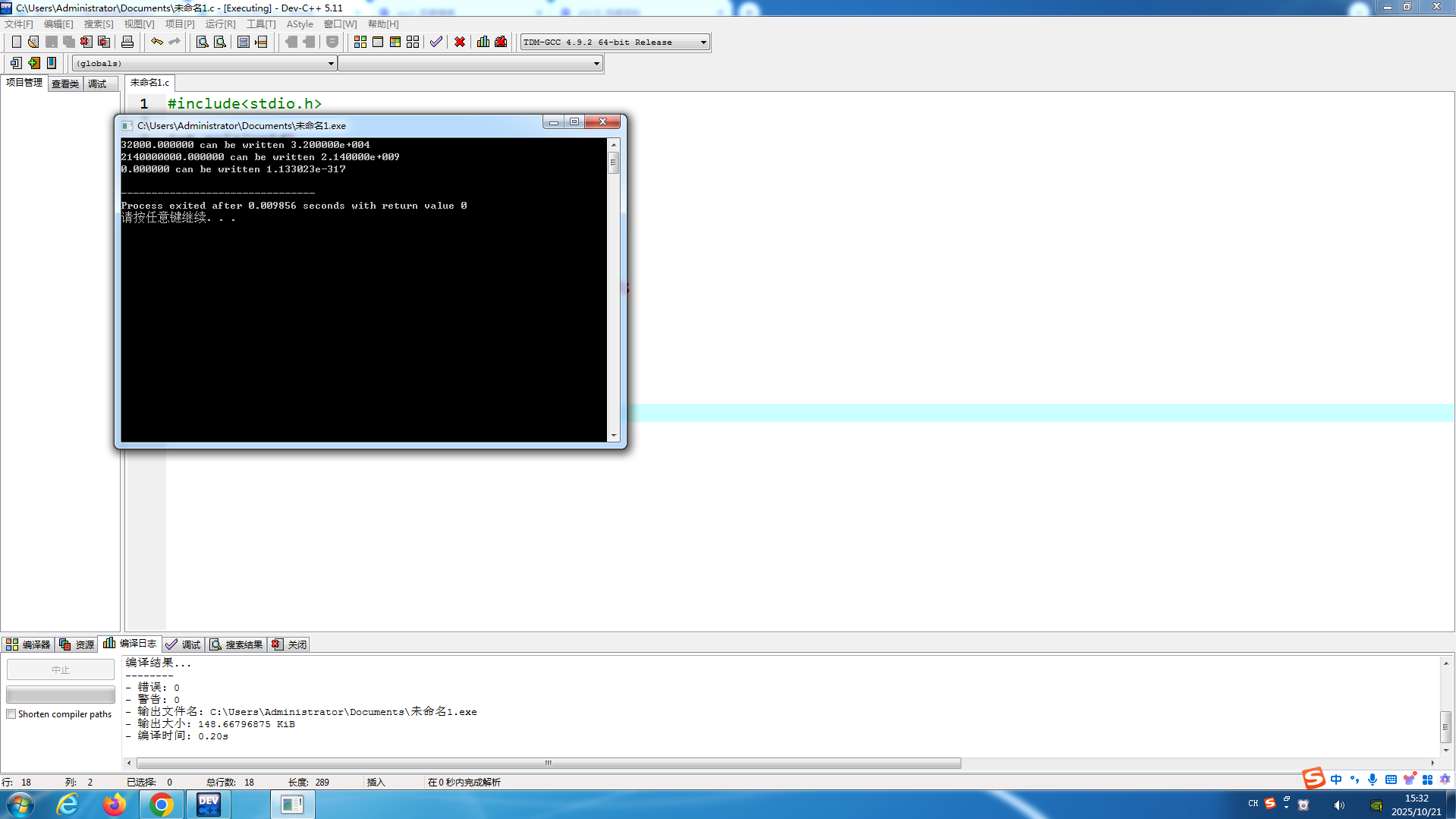Open the (globals) scope dropdown

(x=331, y=64)
